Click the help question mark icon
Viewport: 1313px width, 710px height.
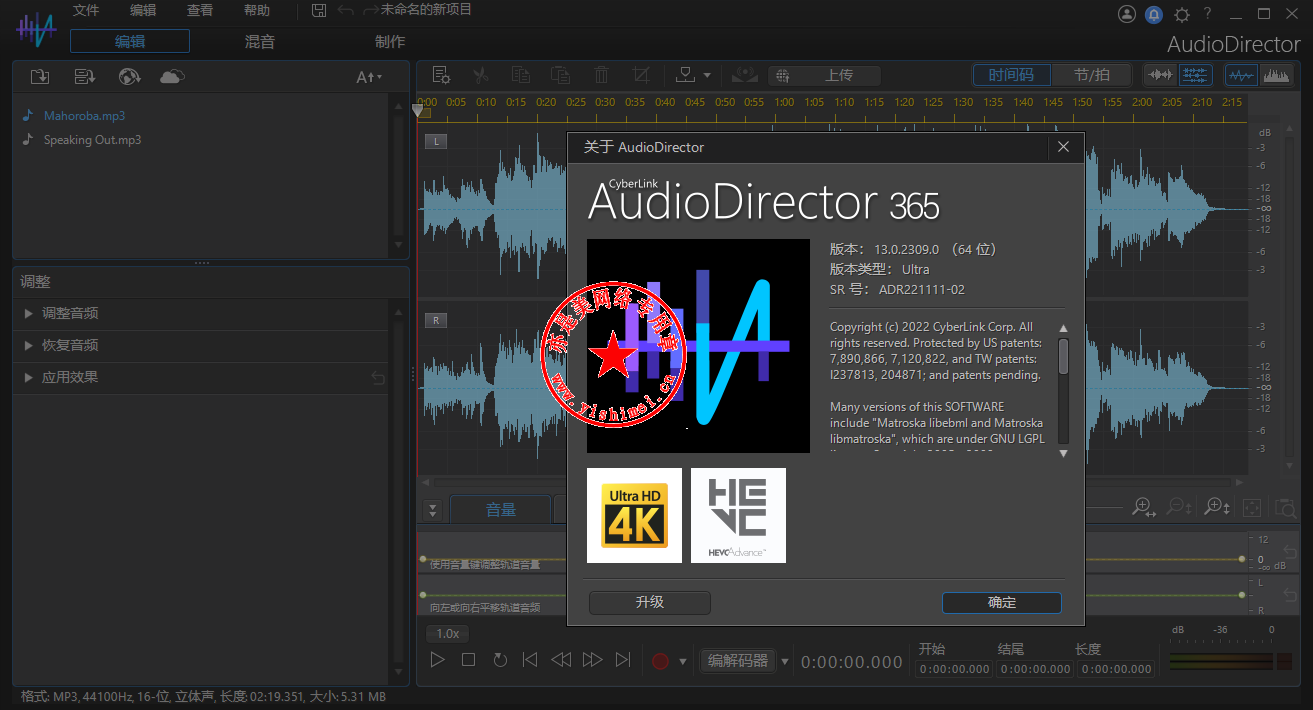[x=1208, y=14]
